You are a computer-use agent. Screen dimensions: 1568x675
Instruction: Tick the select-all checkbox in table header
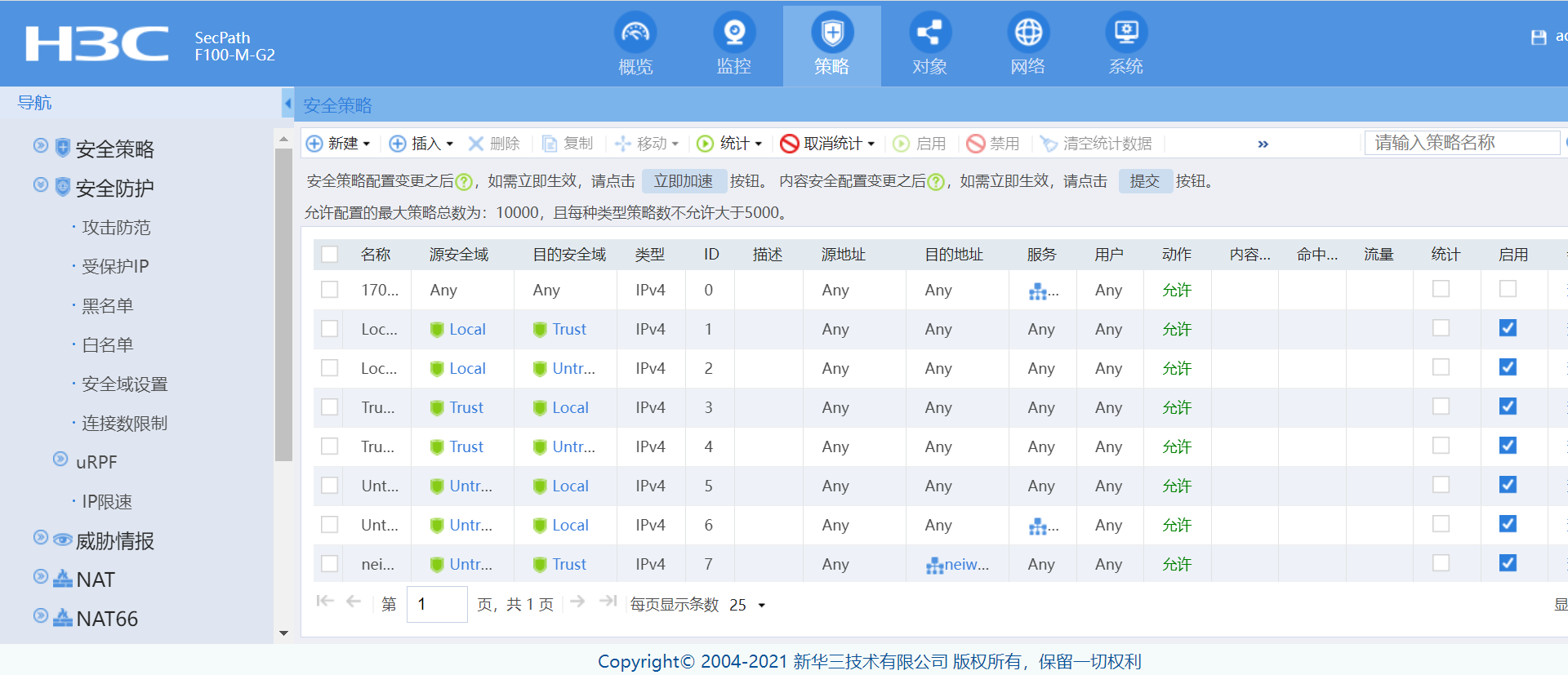[330, 255]
